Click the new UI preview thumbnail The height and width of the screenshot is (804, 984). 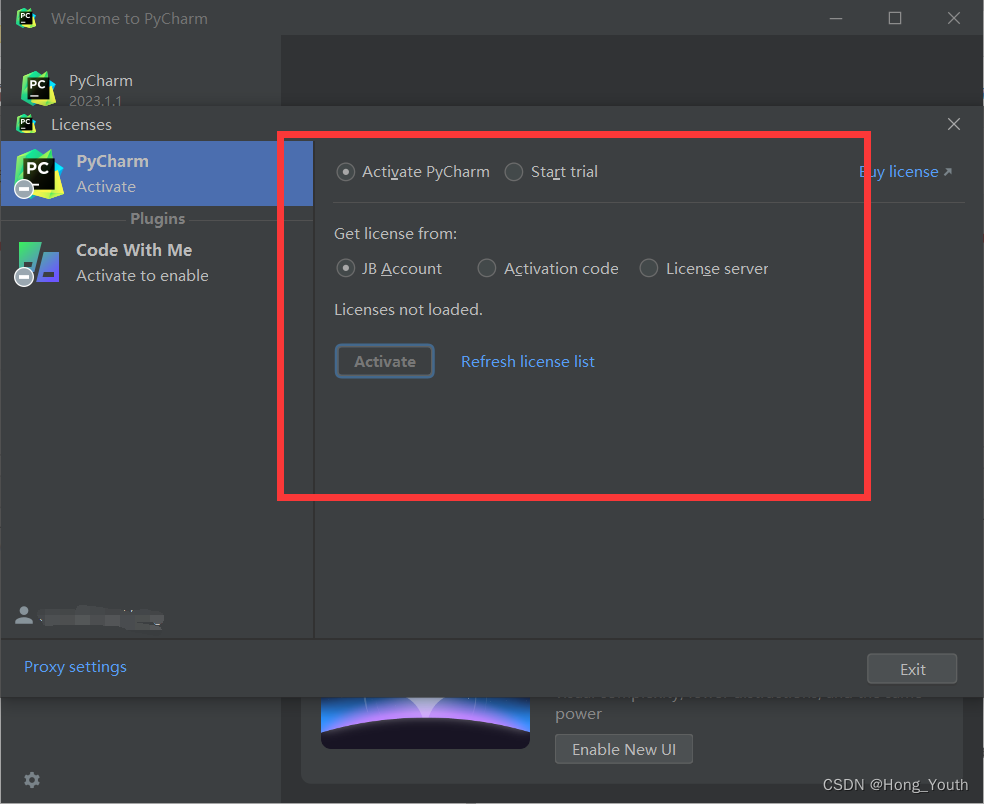[x=425, y=723]
